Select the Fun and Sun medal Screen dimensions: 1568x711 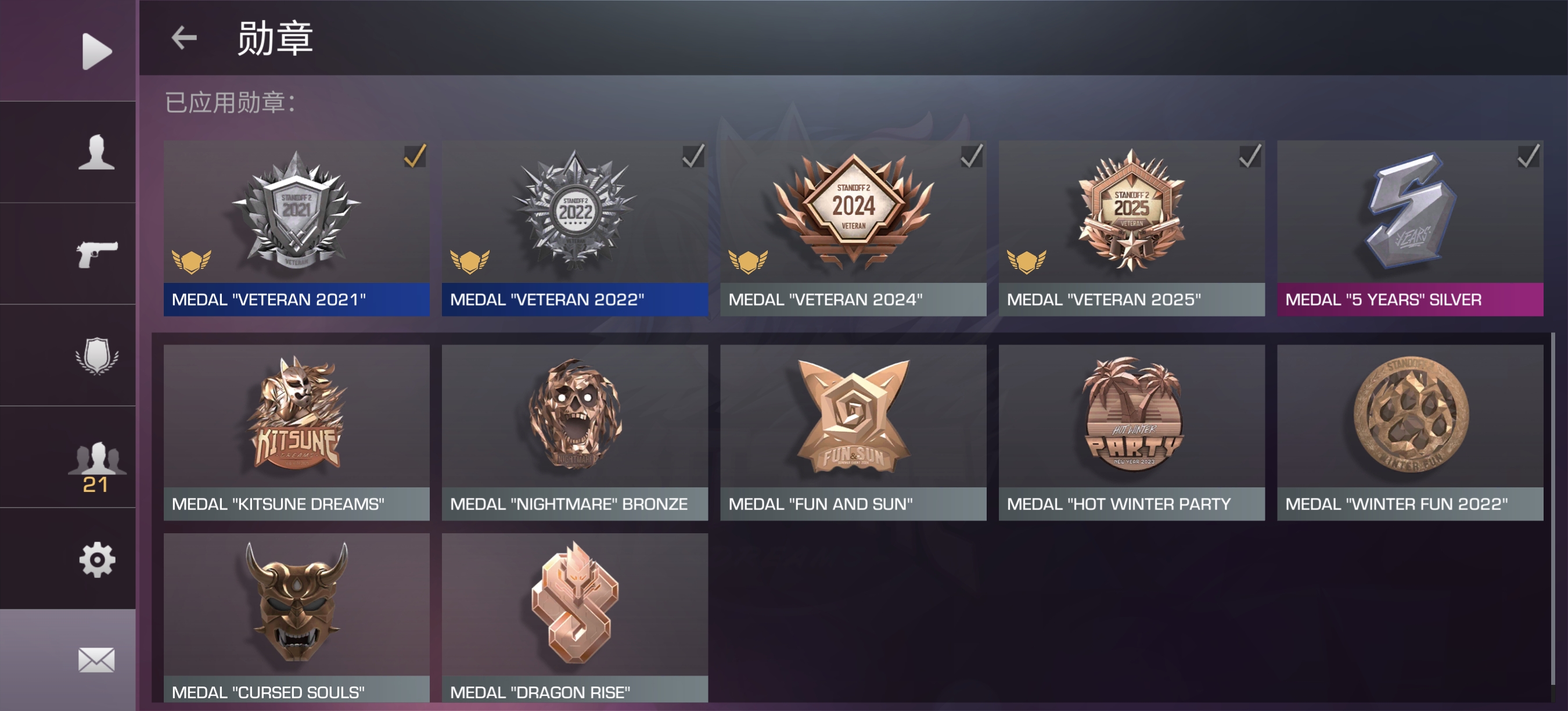pos(853,432)
